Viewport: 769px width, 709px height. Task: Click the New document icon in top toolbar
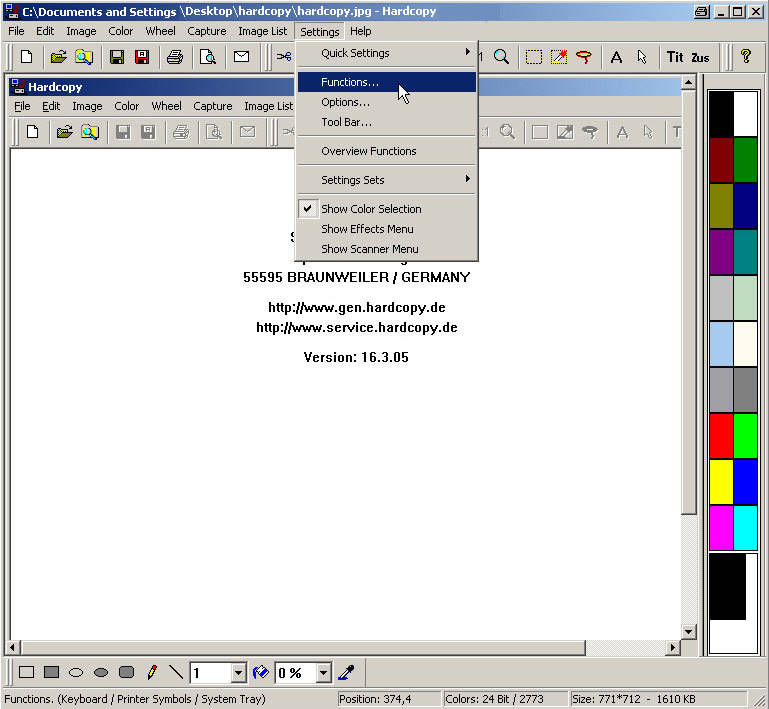click(x=26, y=57)
